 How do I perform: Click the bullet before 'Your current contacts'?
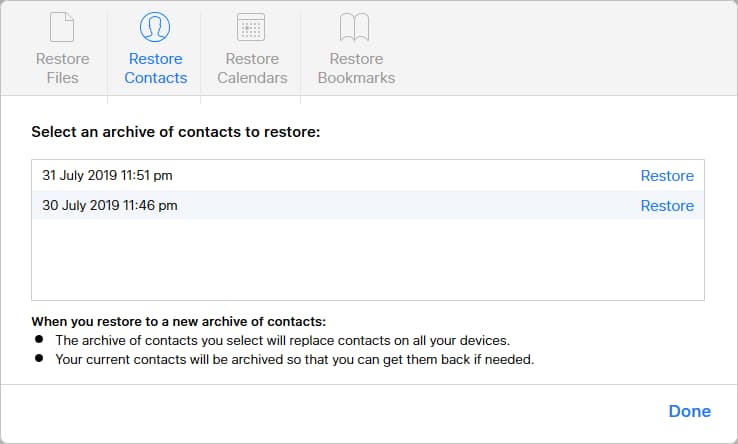pyautogui.click(x=39, y=358)
